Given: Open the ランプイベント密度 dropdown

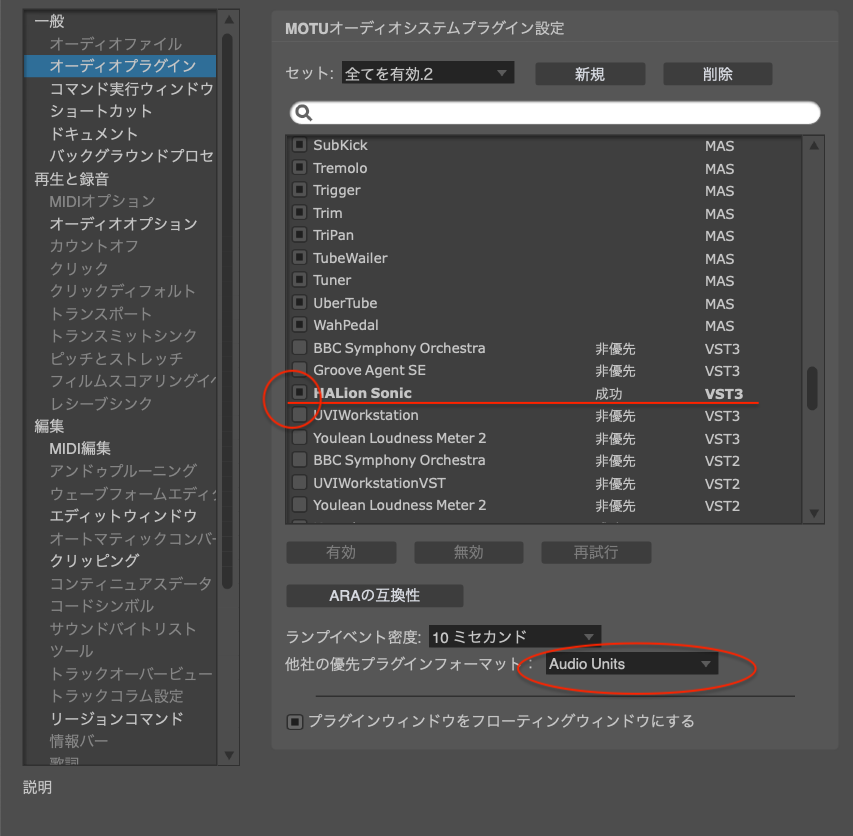Looking at the screenshot, I should (x=514, y=637).
